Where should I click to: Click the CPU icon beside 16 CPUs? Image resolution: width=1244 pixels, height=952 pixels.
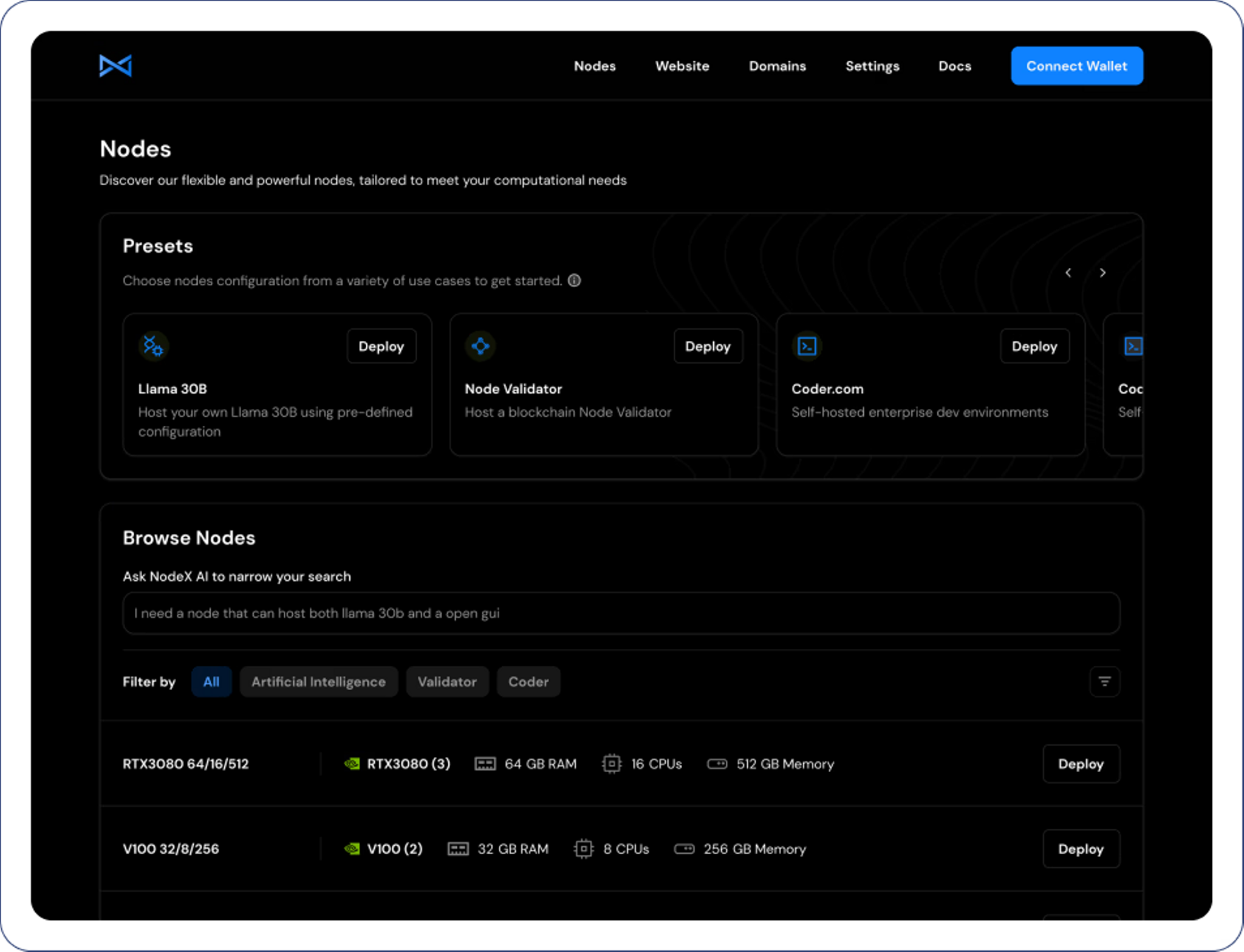tap(612, 764)
